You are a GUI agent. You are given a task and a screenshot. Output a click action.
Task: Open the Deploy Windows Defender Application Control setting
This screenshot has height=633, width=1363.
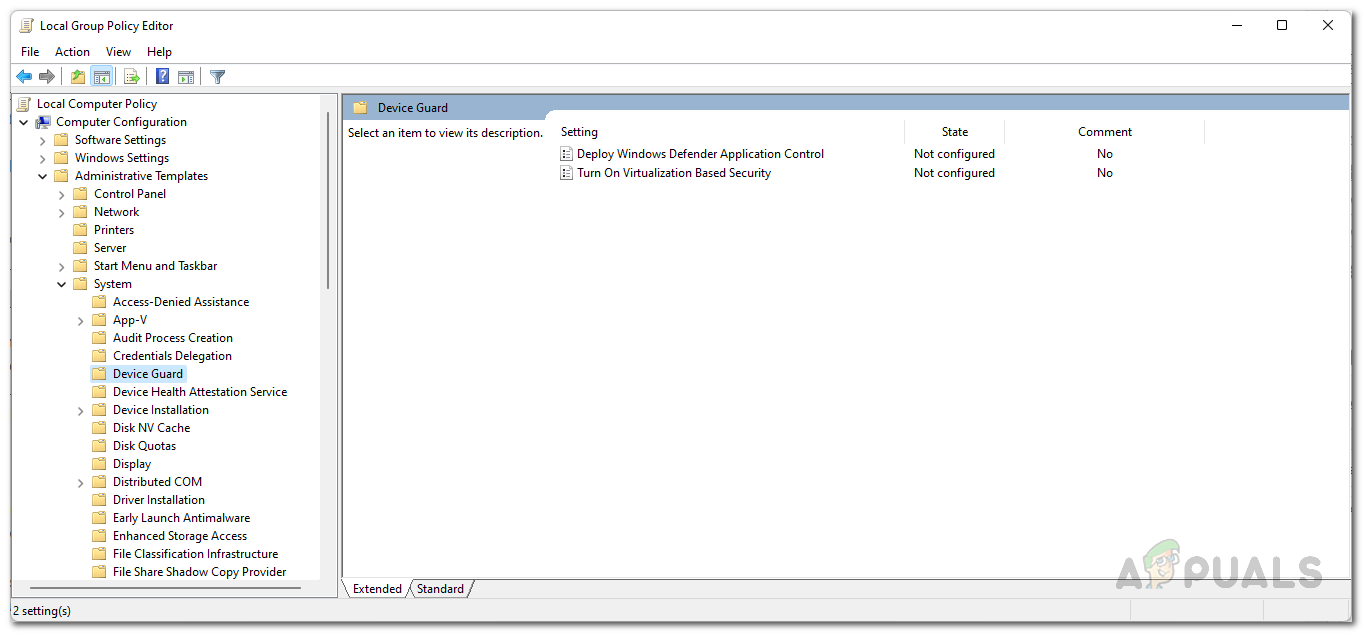tap(697, 153)
